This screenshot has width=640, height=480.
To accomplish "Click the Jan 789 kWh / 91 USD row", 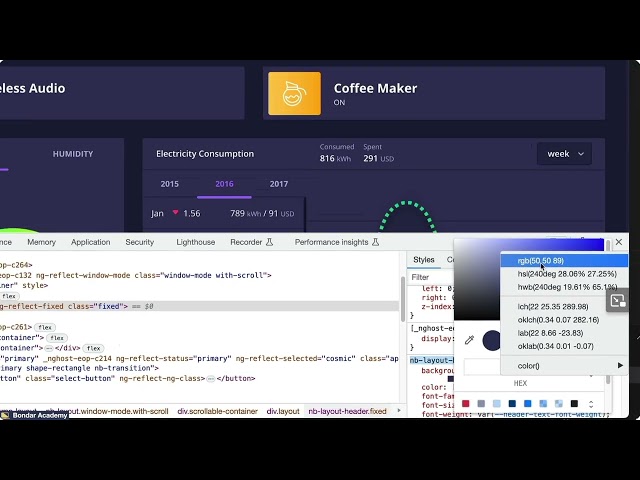I will [223, 213].
